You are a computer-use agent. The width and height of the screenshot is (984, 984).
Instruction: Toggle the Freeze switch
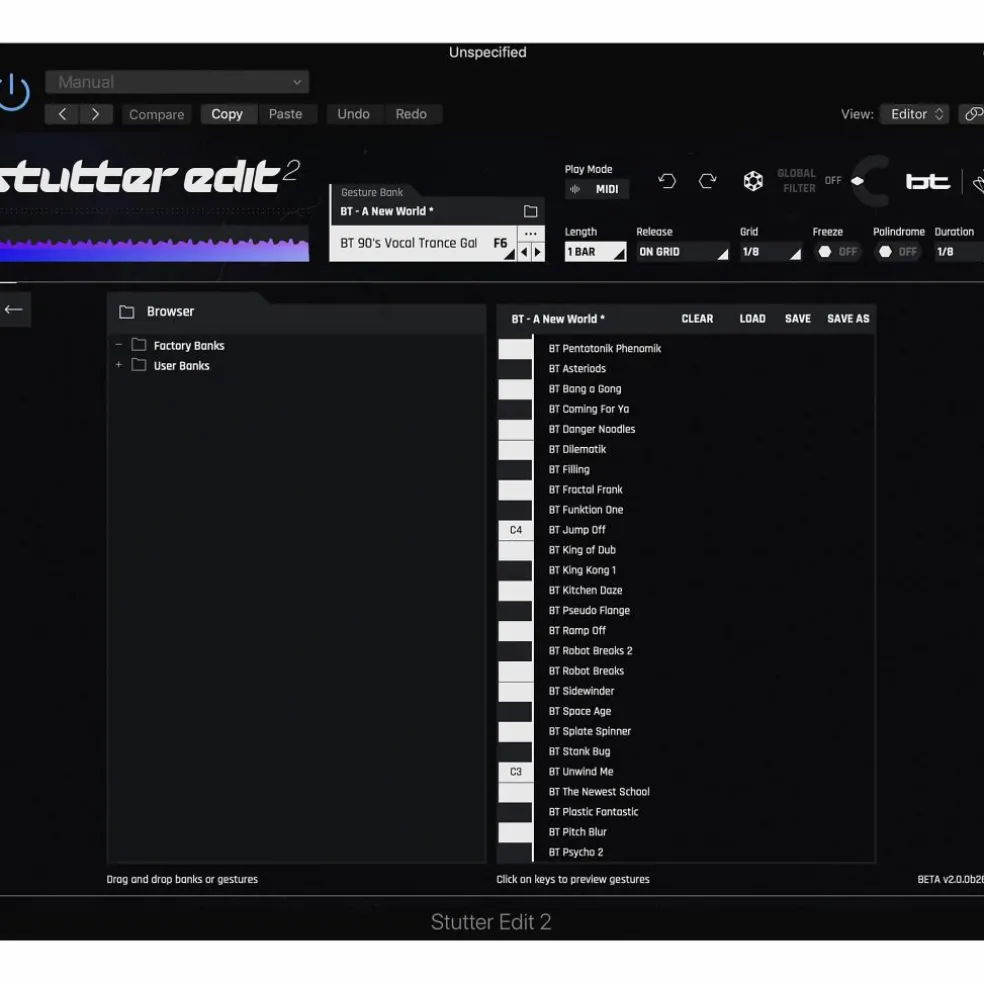(837, 252)
